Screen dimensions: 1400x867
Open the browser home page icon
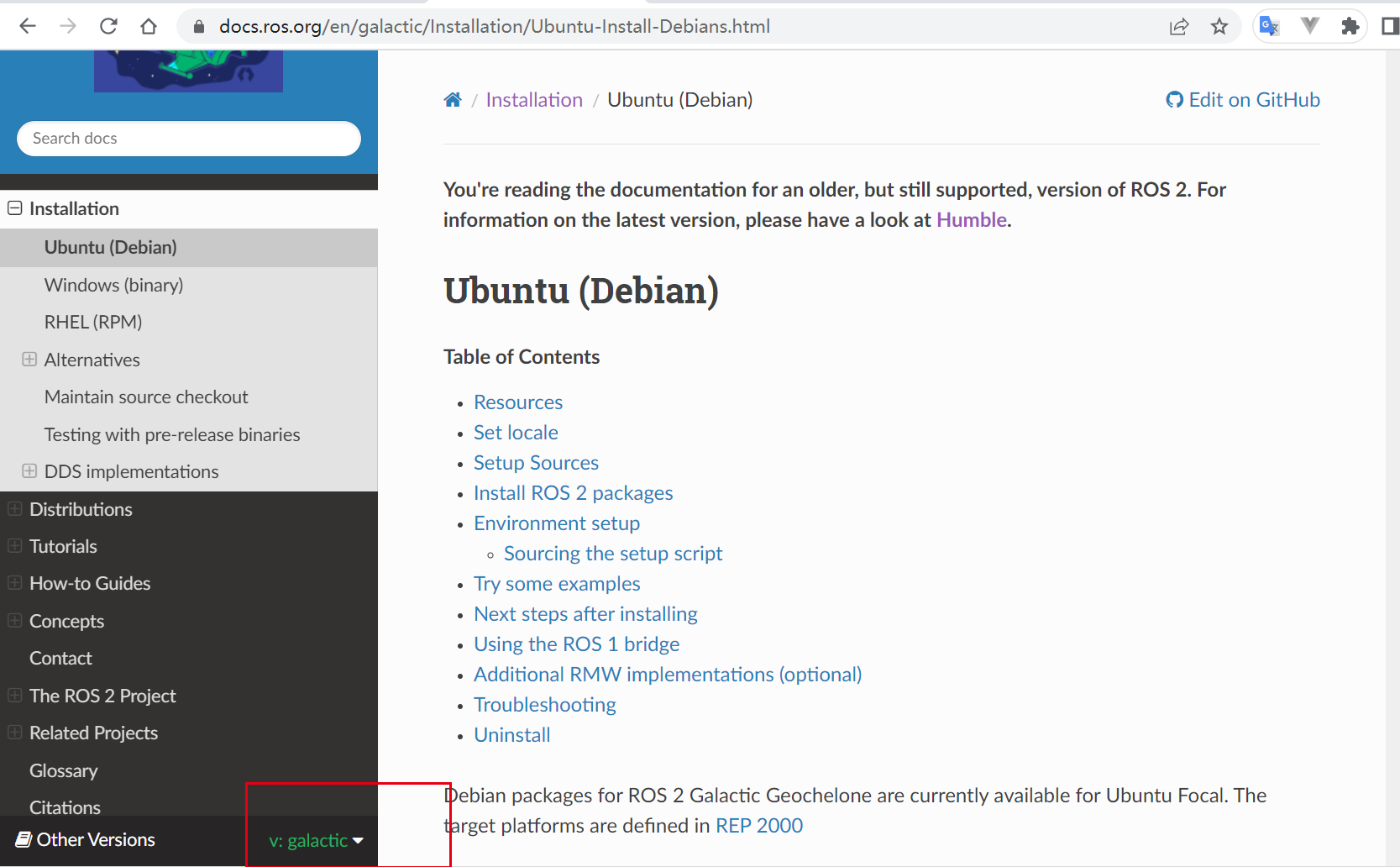pyautogui.click(x=149, y=26)
